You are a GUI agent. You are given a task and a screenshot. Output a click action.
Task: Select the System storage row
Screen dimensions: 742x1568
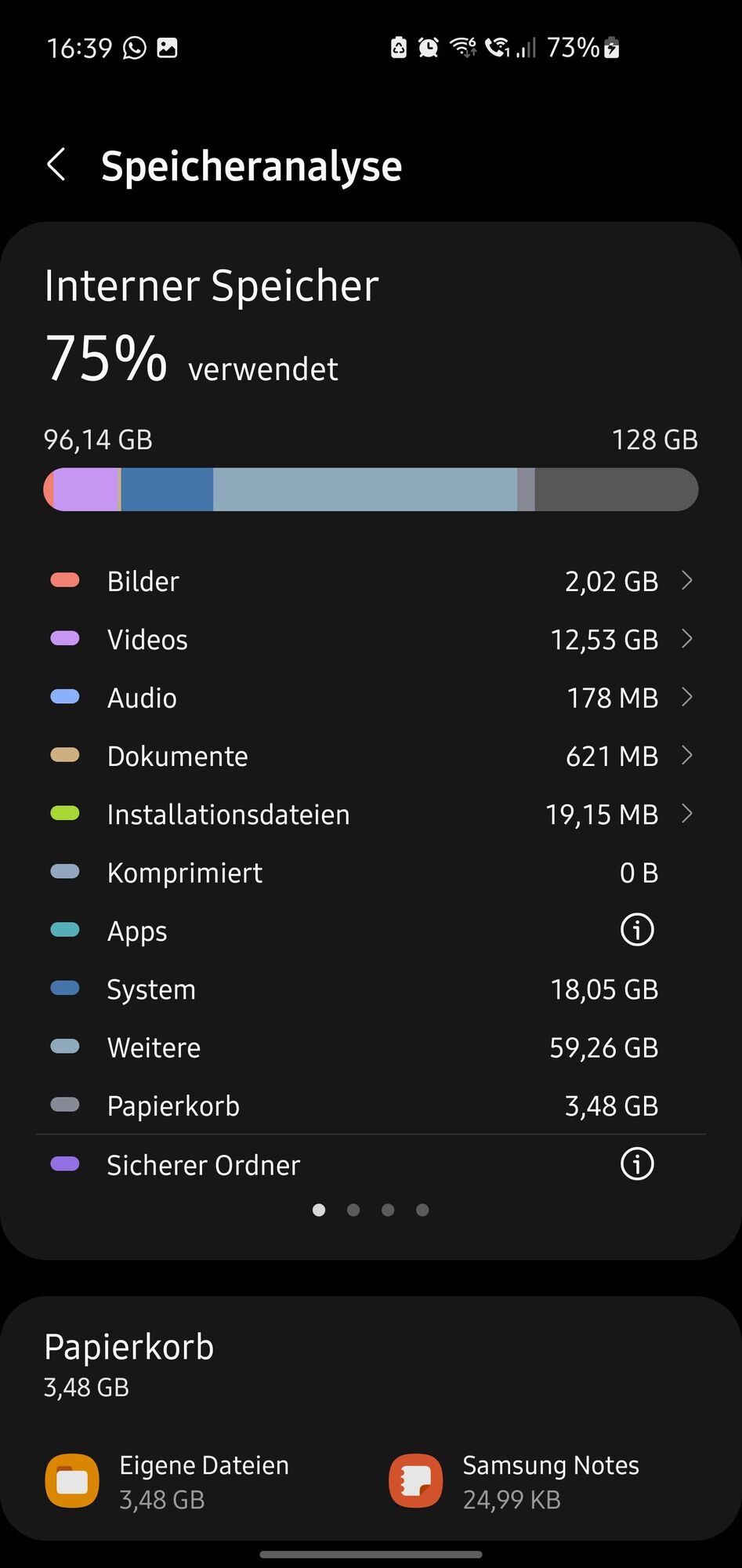click(x=371, y=989)
